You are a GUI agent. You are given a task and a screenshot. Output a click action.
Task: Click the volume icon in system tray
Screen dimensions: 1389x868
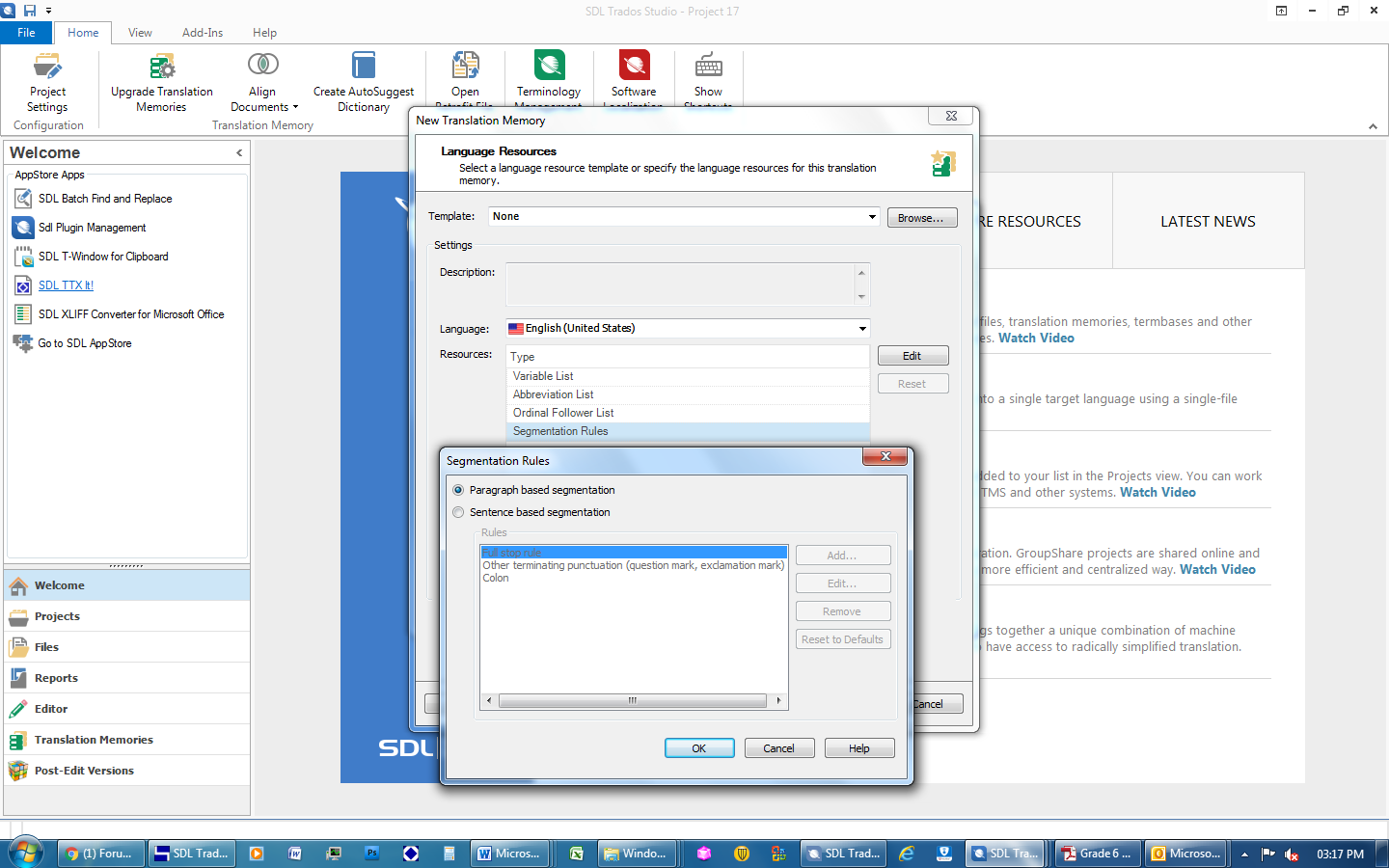[1292, 854]
